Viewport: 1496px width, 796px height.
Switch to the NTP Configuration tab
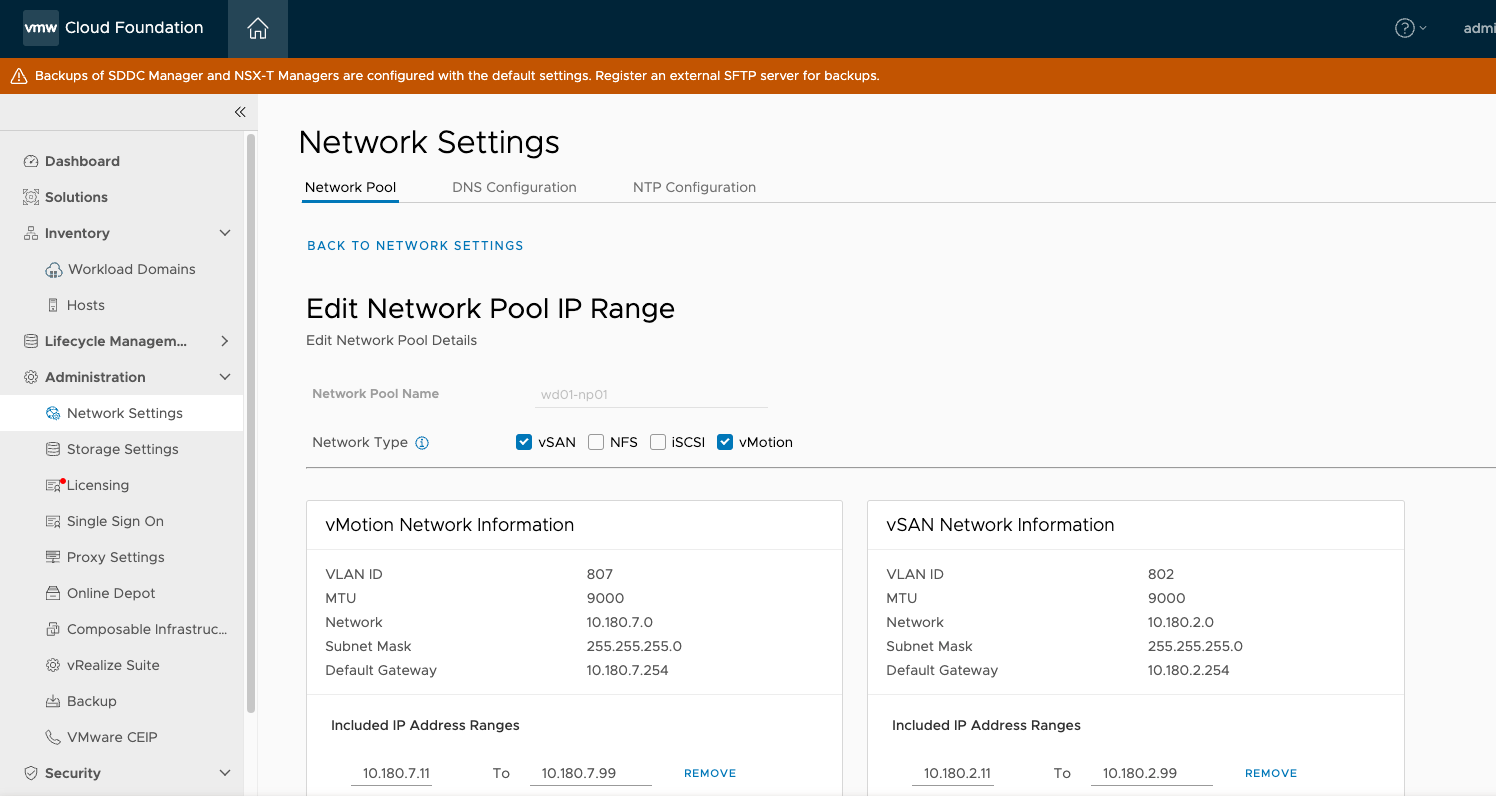[x=694, y=187]
